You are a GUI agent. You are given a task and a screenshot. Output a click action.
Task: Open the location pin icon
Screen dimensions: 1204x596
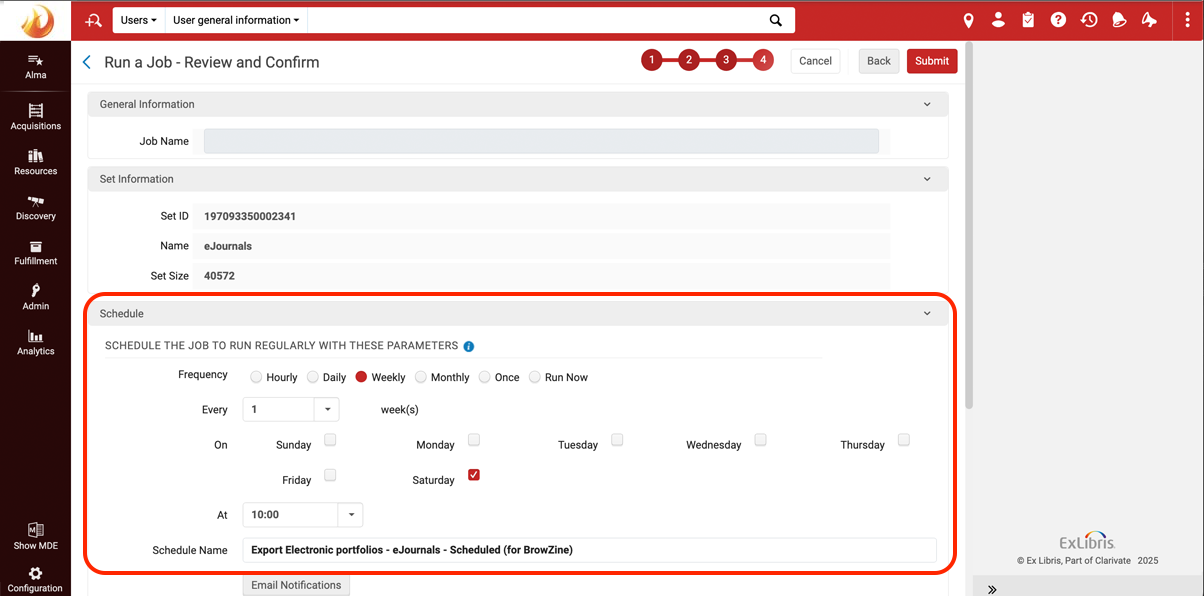(968, 20)
